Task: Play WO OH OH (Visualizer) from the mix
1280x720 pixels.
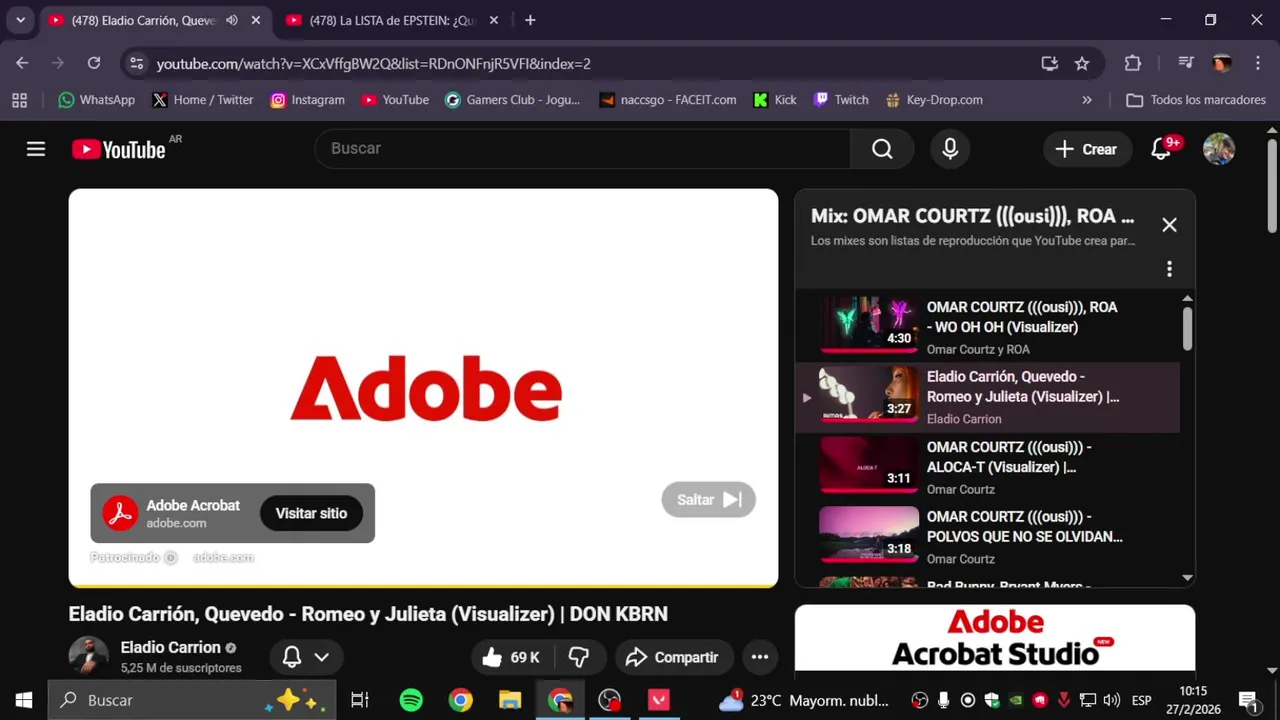Action: (987, 326)
